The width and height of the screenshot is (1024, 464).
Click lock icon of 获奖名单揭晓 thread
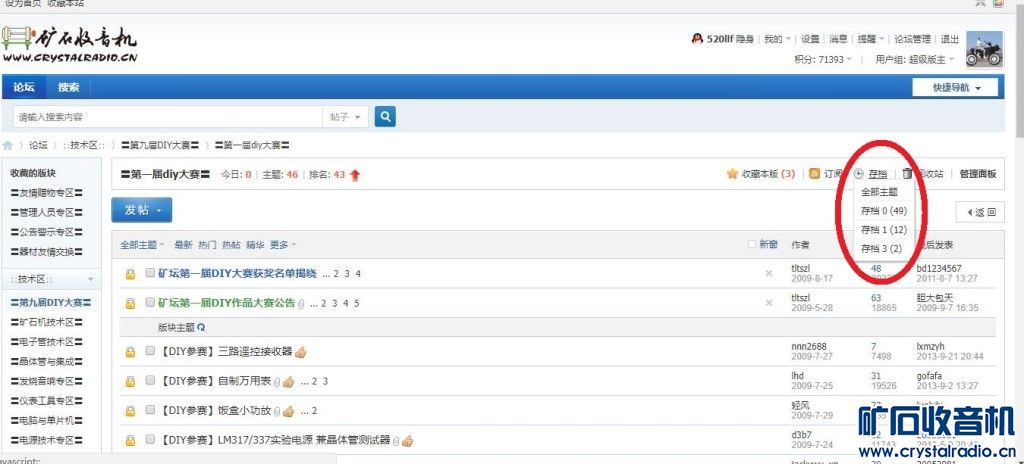[x=130, y=274]
